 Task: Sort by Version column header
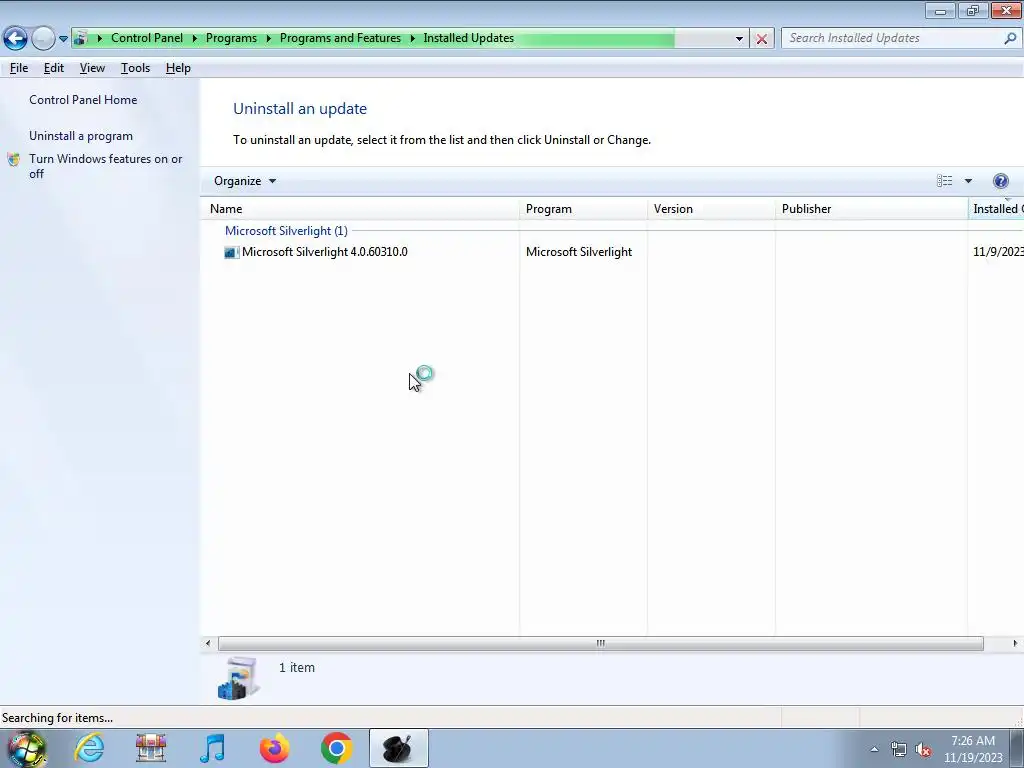pos(711,209)
